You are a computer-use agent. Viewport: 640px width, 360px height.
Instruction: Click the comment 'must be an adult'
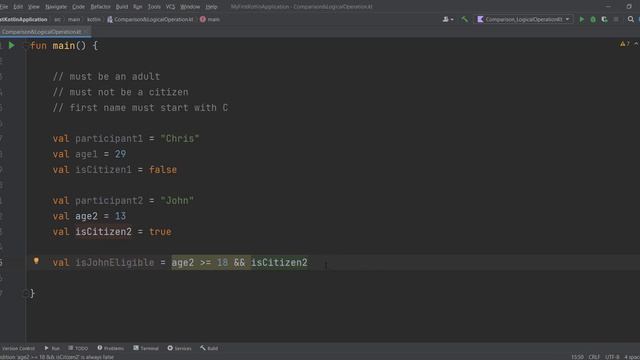tap(107, 76)
